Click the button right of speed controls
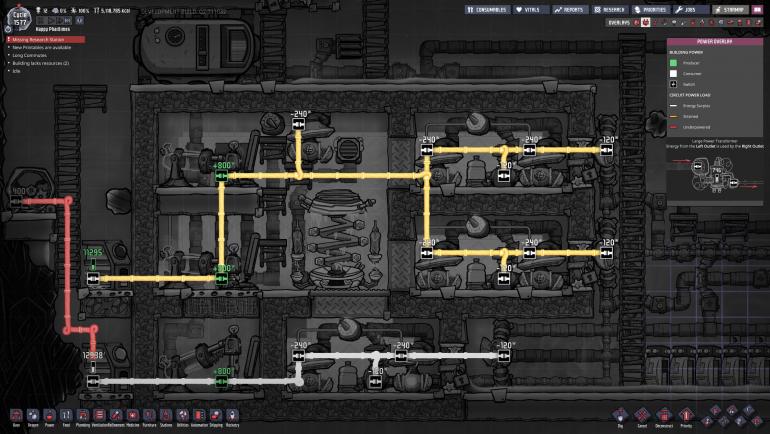This screenshot has height=434, width=770. (80, 21)
